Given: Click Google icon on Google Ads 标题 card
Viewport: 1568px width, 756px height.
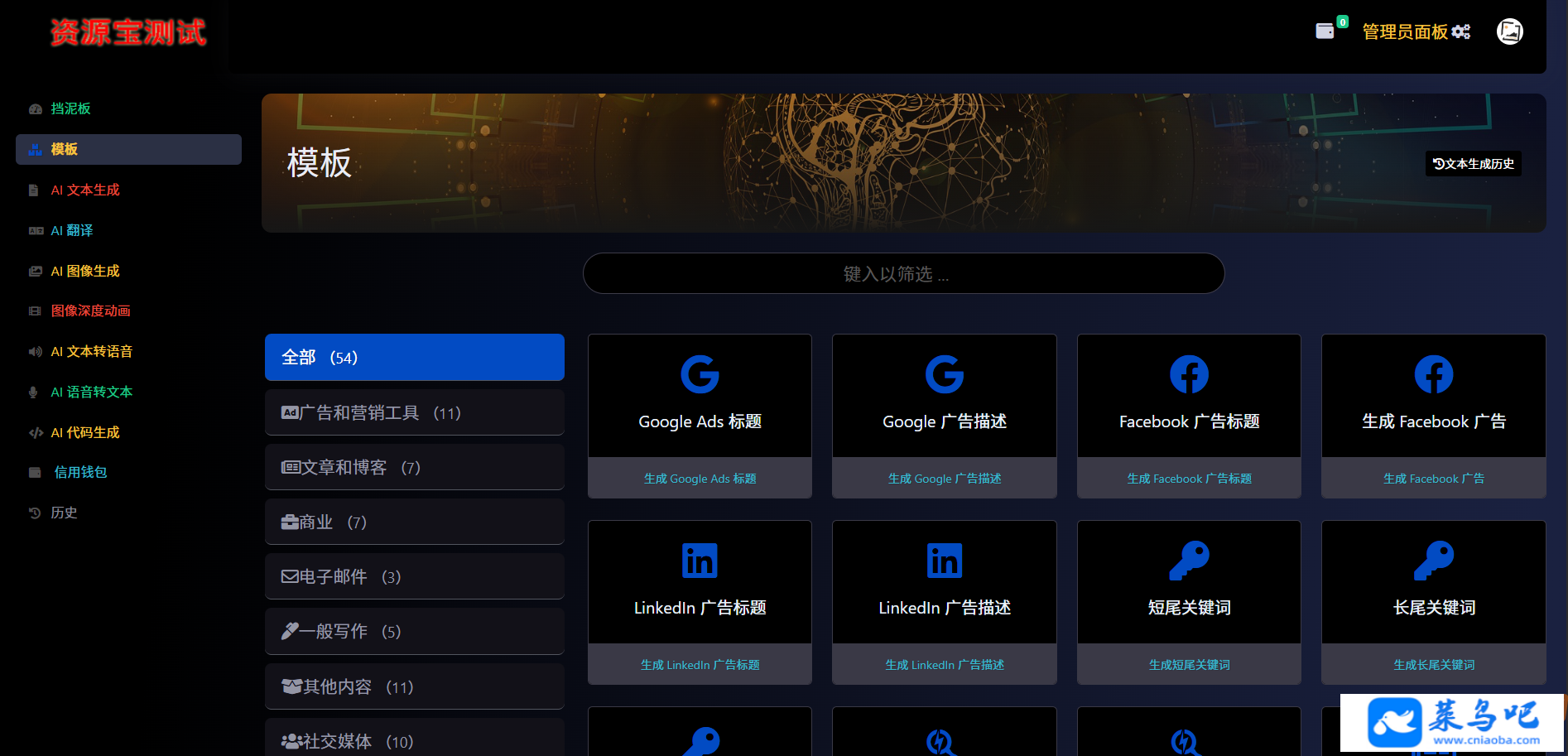Looking at the screenshot, I should coord(700,374).
